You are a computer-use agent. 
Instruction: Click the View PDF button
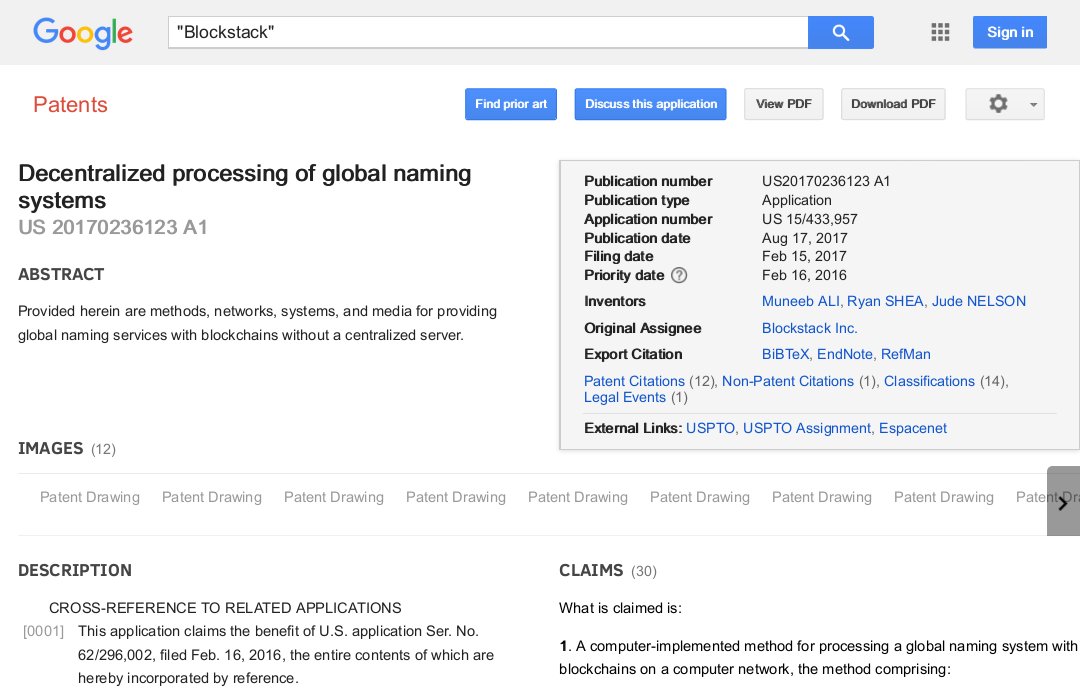click(784, 104)
